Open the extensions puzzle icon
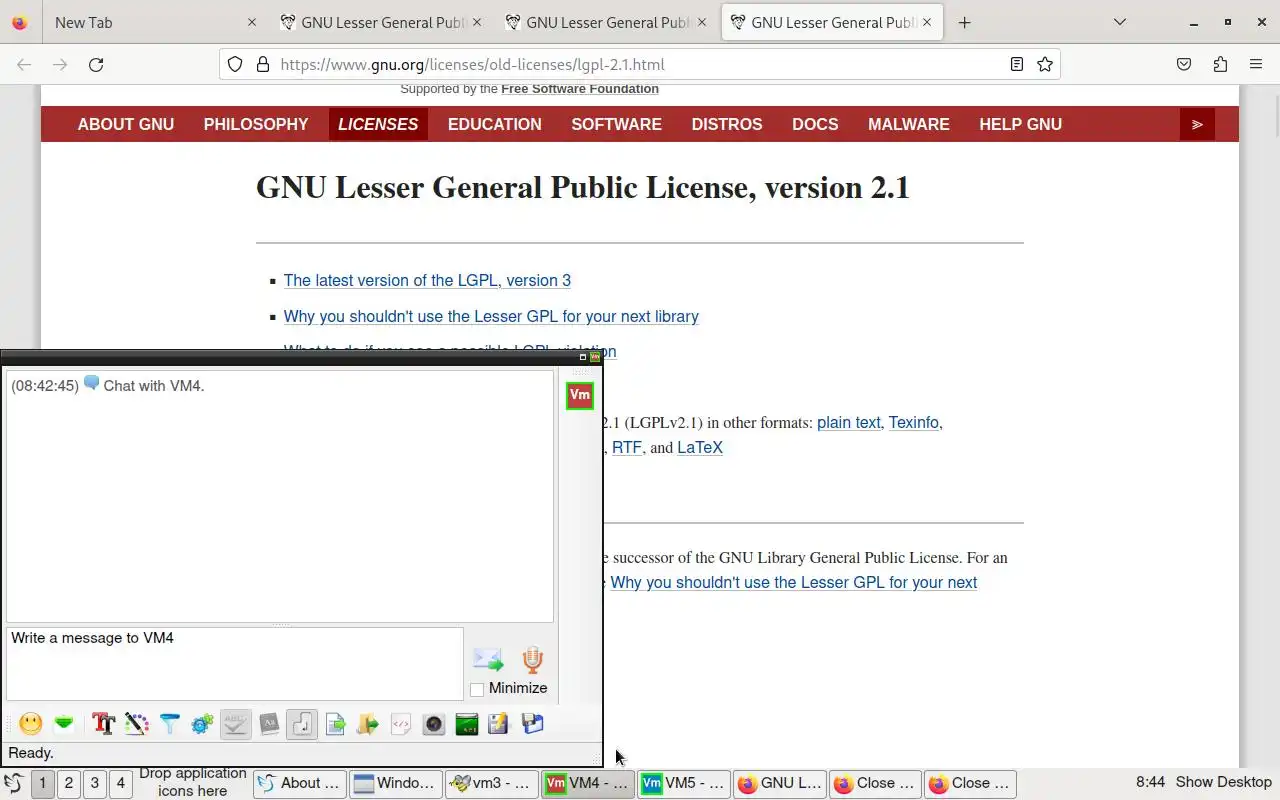This screenshot has height=800, width=1280. coord(1220,64)
